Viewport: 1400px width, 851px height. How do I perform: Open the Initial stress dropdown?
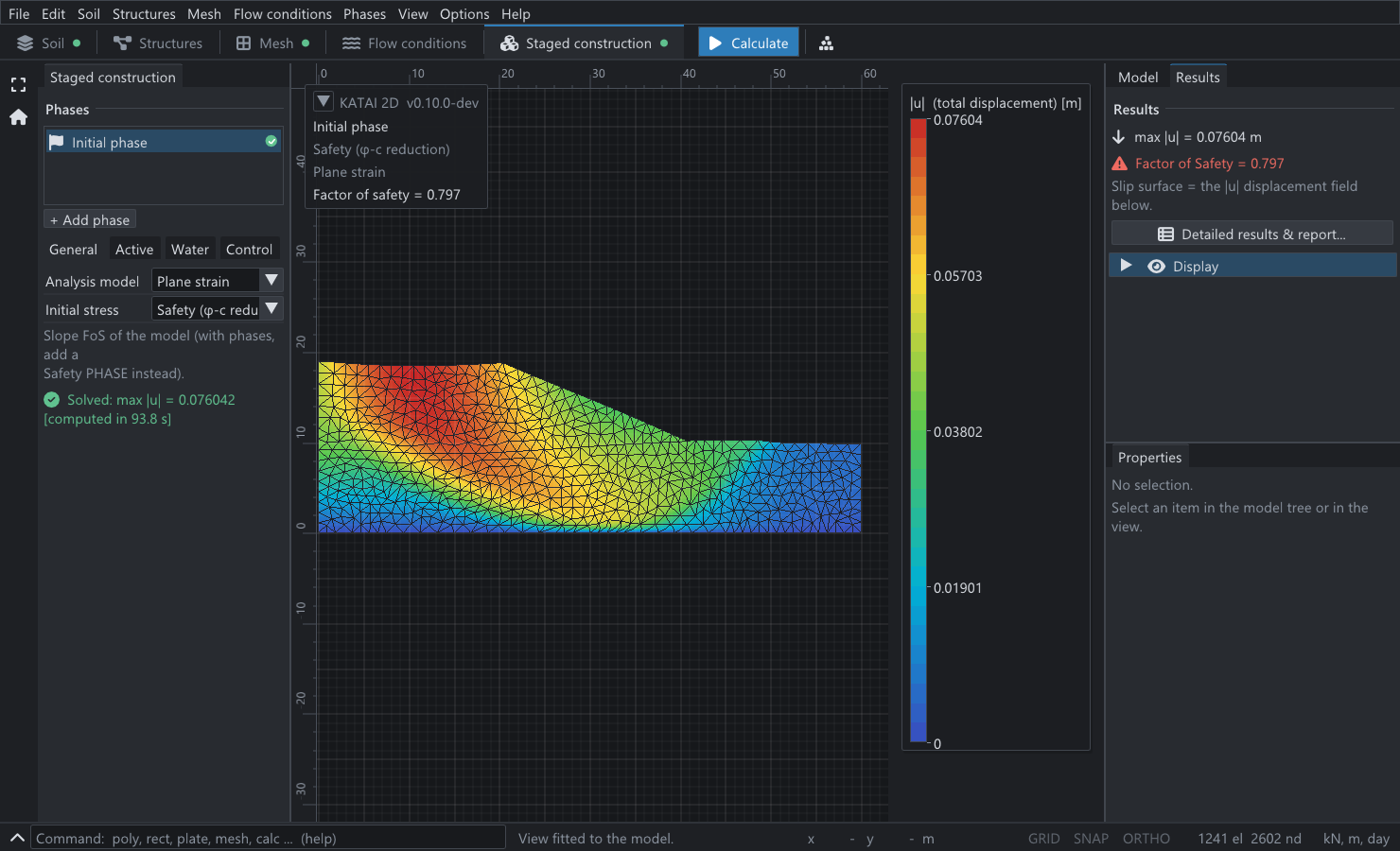point(217,309)
